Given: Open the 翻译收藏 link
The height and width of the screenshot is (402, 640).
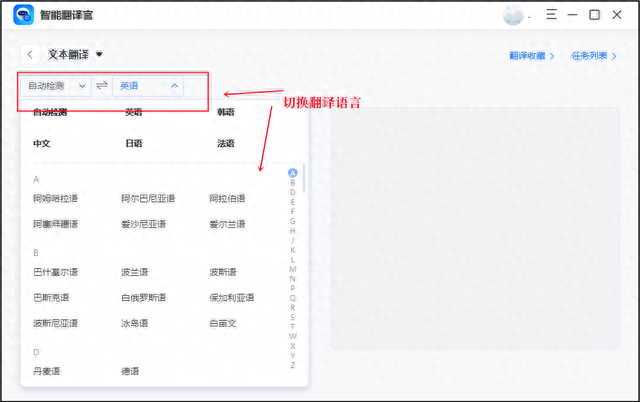Looking at the screenshot, I should coord(531,56).
